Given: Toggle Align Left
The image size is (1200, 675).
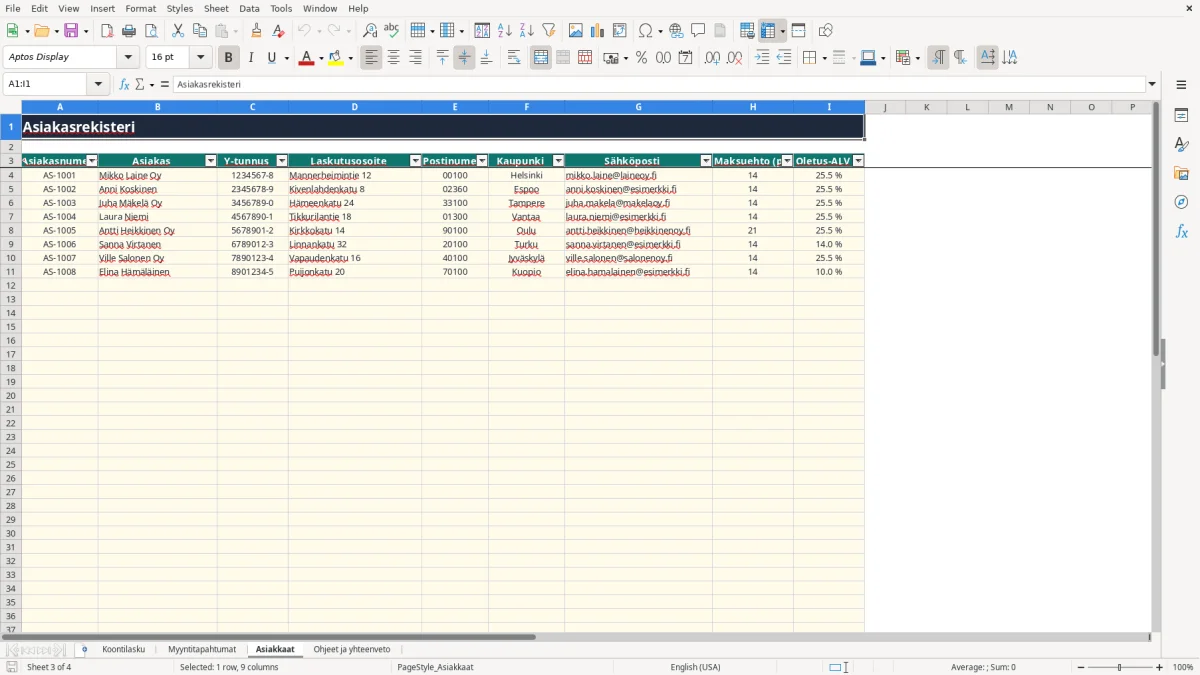Looking at the screenshot, I should [x=371, y=58].
